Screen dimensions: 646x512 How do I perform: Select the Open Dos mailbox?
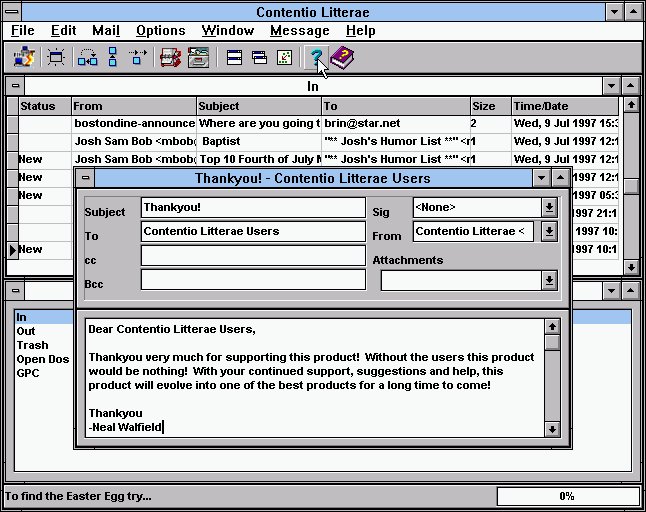[43, 359]
